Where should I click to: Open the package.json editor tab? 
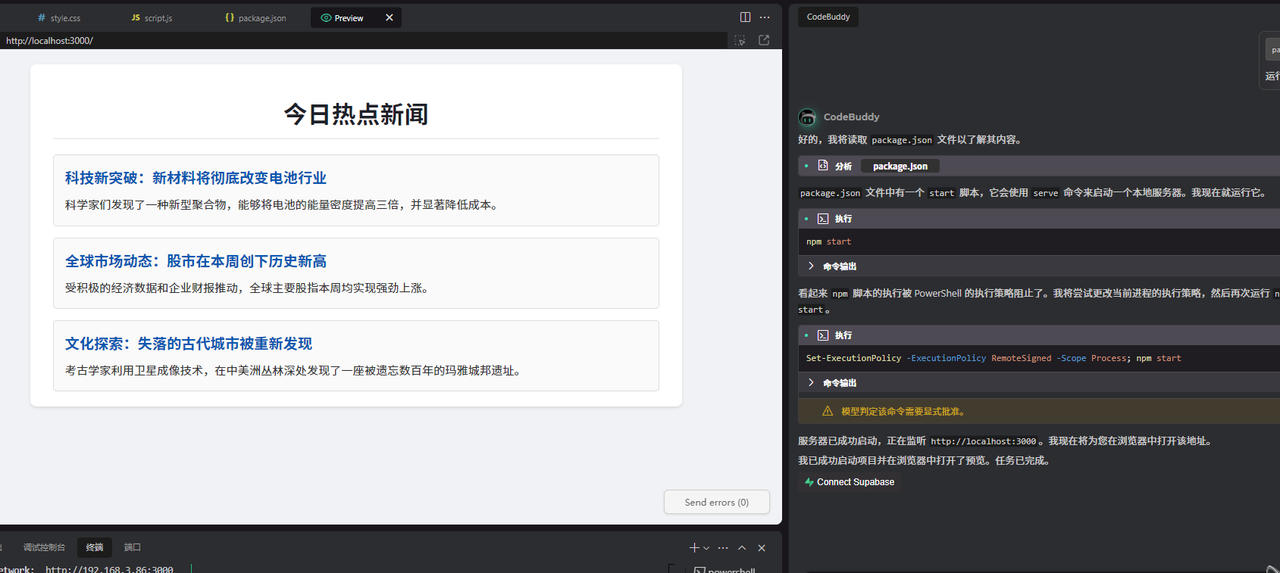(255, 18)
